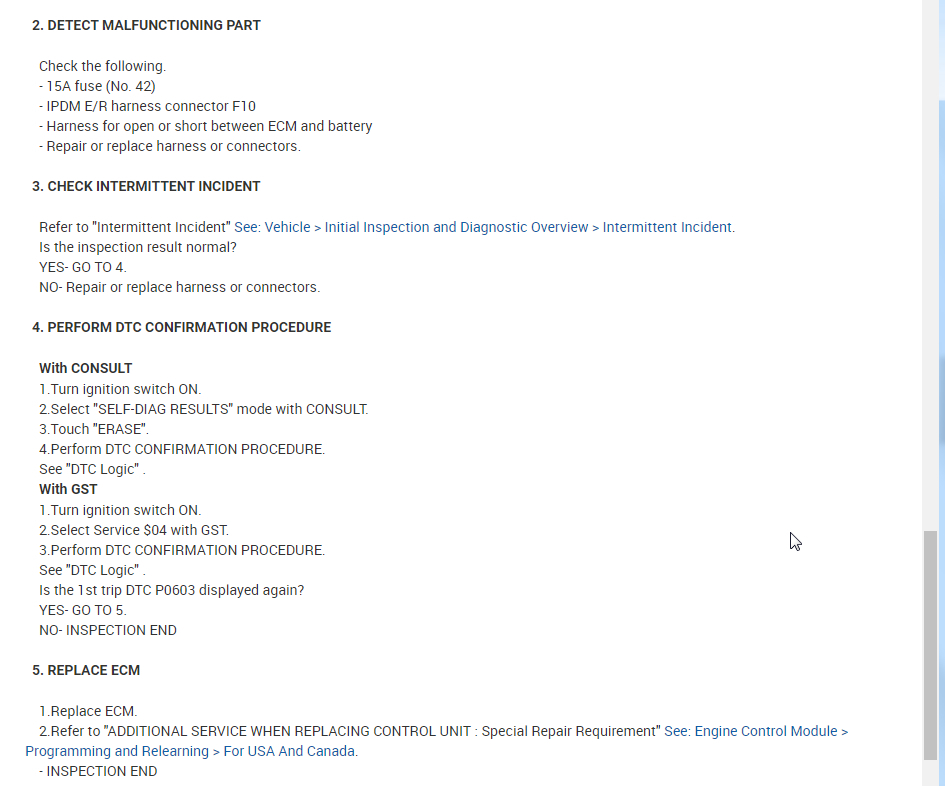Click the "15A fuse (No. 42)" line
This screenshot has height=786, width=945.
(x=100, y=86)
